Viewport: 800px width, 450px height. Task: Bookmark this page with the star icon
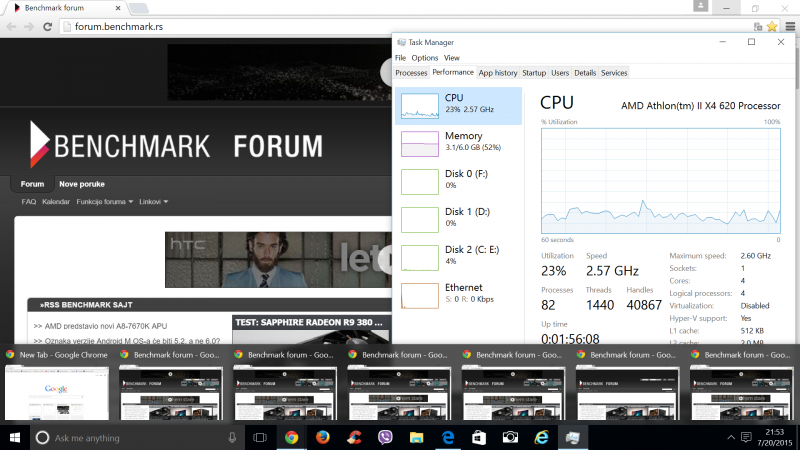[x=772, y=27]
